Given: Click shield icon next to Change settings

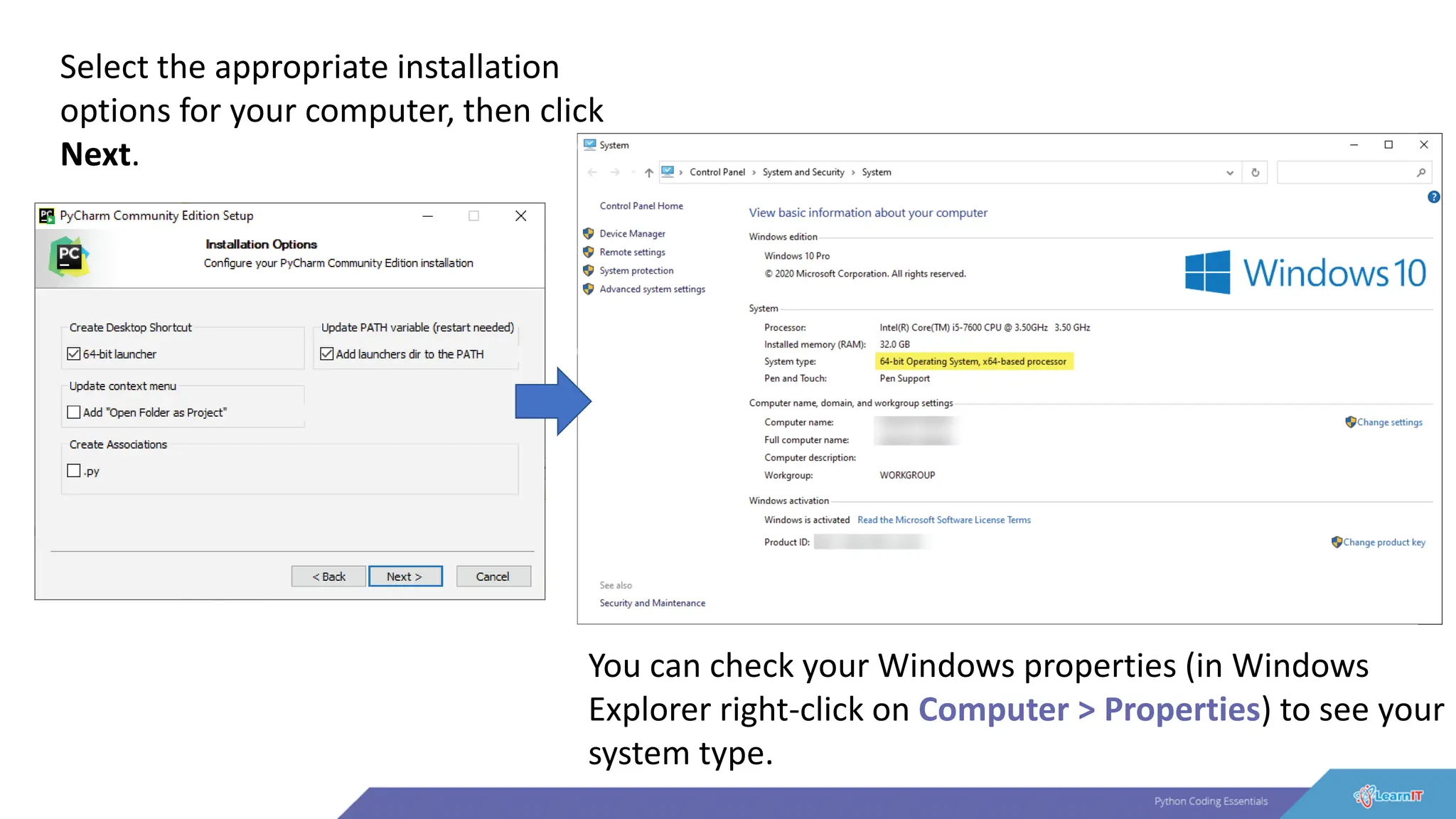Looking at the screenshot, I should coord(1351,422).
